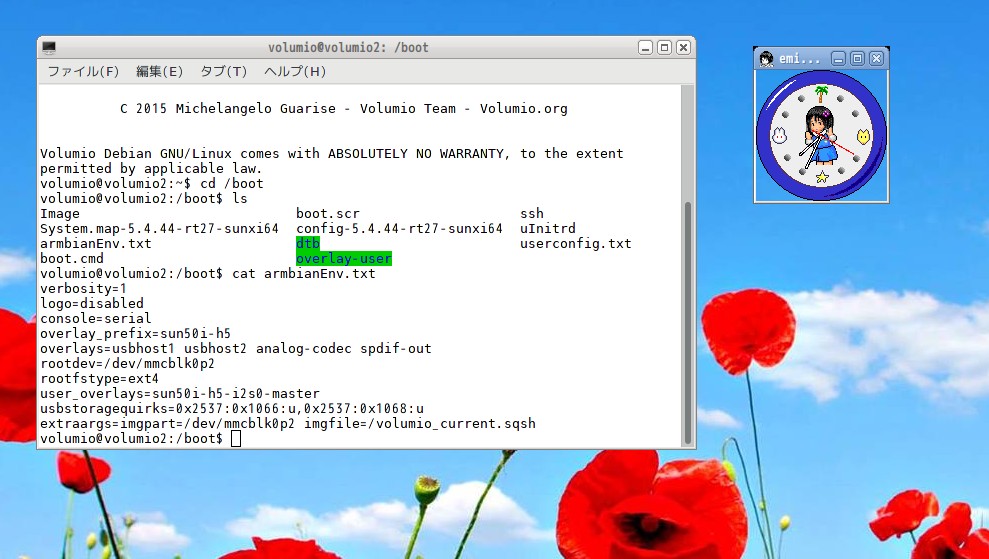Click the cursor at the terminal prompt
This screenshot has width=989, height=559.
coord(236,439)
